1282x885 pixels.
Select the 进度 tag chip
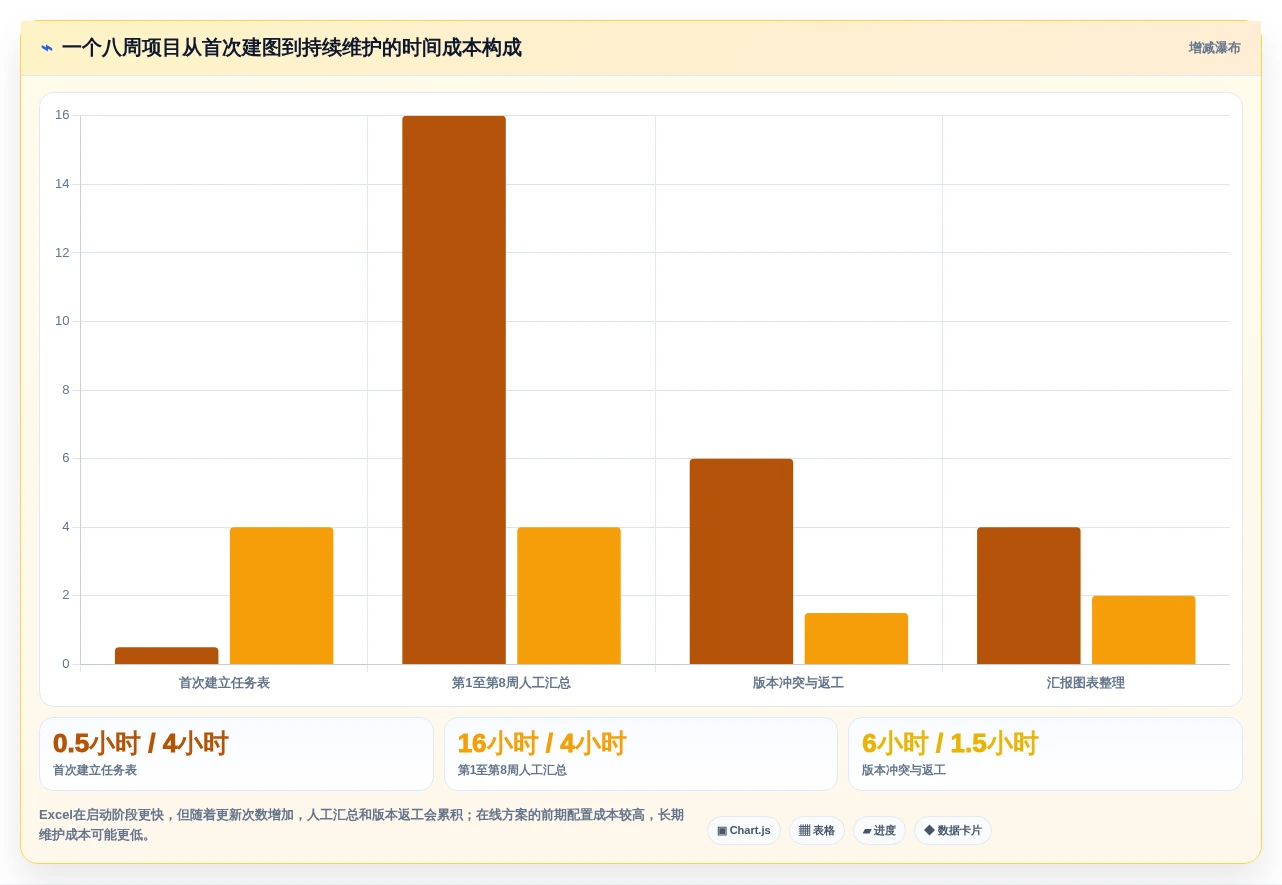pyautogui.click(x=879, y=831)
